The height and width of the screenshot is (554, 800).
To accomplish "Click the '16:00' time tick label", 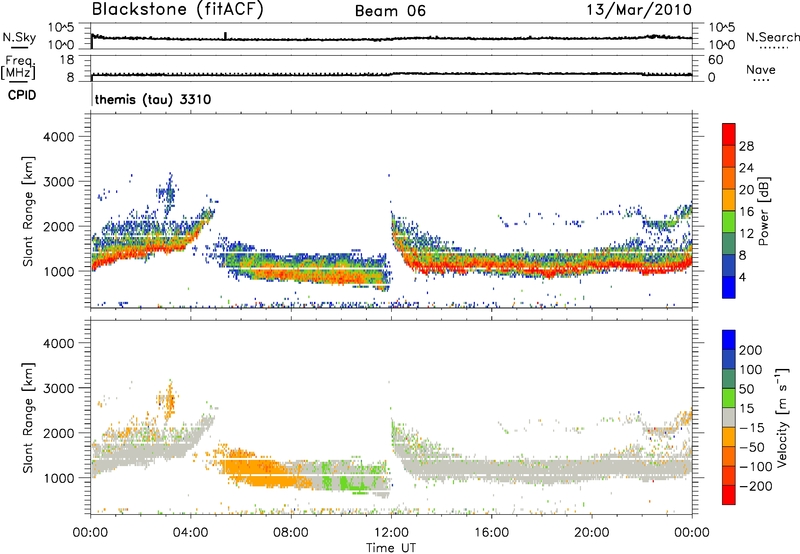I will coord(491,533).
